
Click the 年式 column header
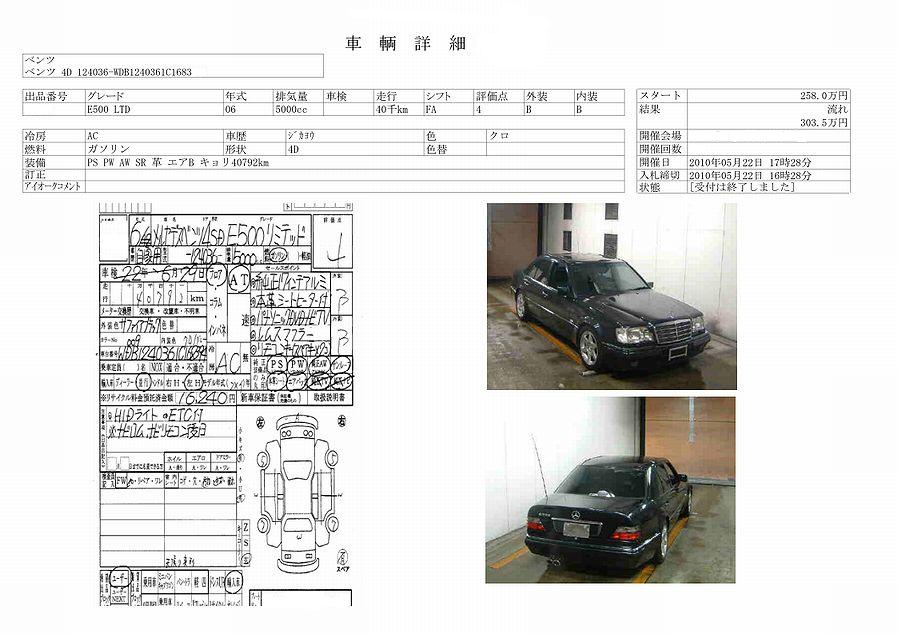coord(236,96)
